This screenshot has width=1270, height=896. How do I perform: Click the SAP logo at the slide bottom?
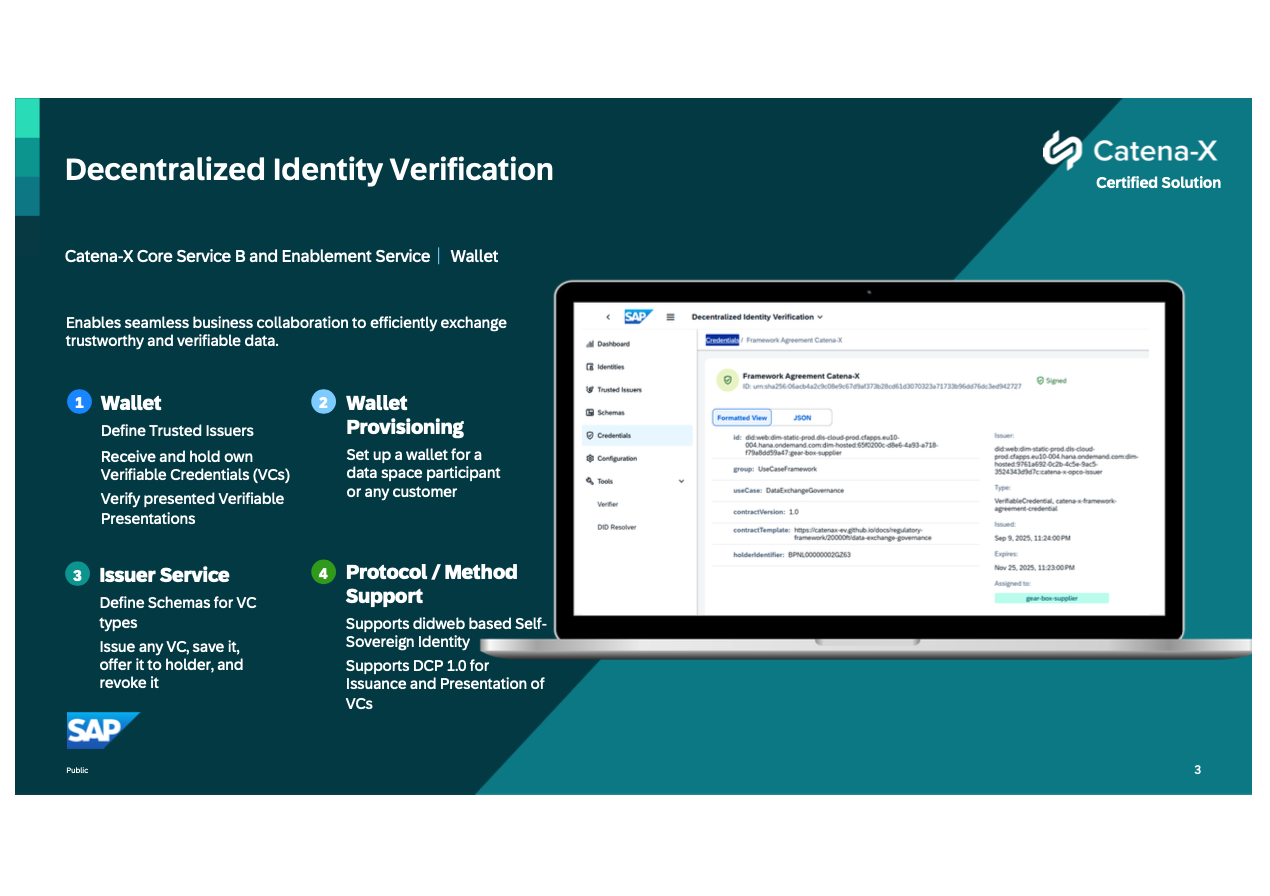coord(103,730)
